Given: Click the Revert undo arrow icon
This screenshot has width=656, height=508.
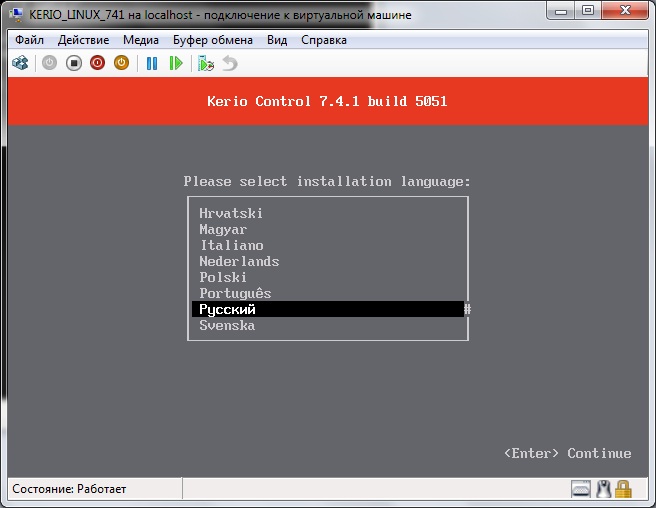Looking at the screenshot, I should [x=230, y=63].
